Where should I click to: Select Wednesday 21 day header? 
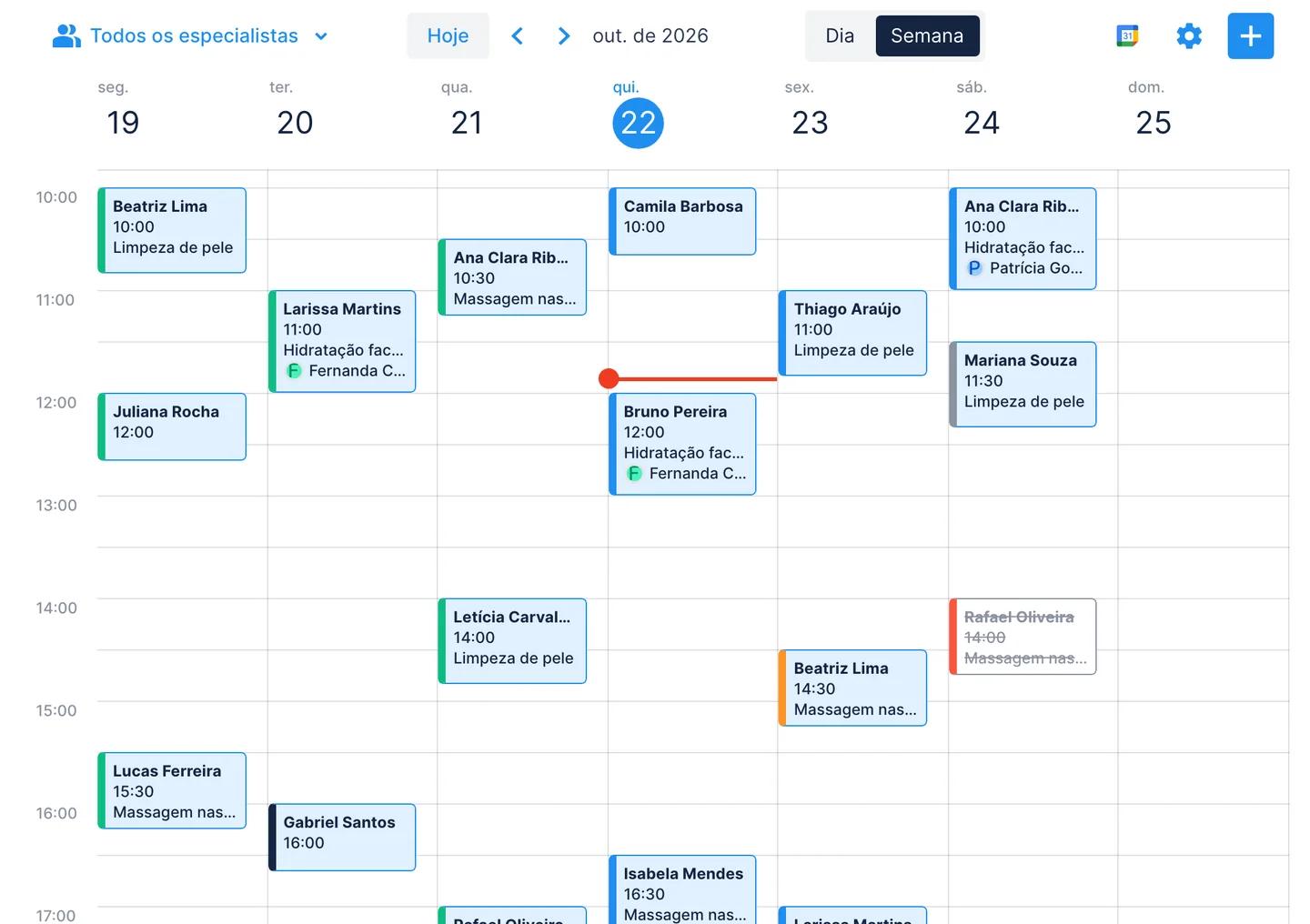(x=467, y=123)
